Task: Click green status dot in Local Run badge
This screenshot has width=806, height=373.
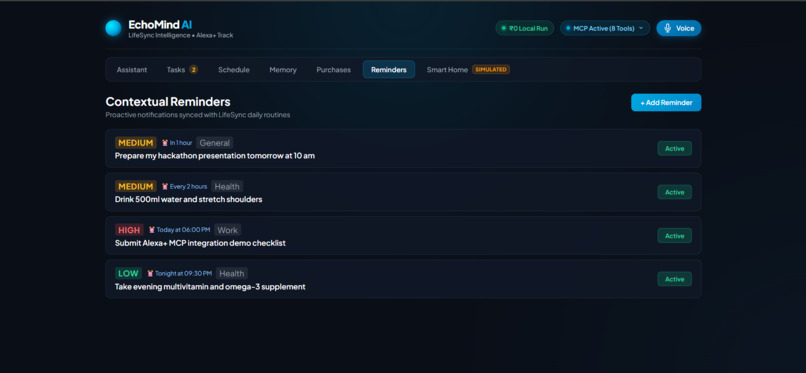Action: point(504,28)
